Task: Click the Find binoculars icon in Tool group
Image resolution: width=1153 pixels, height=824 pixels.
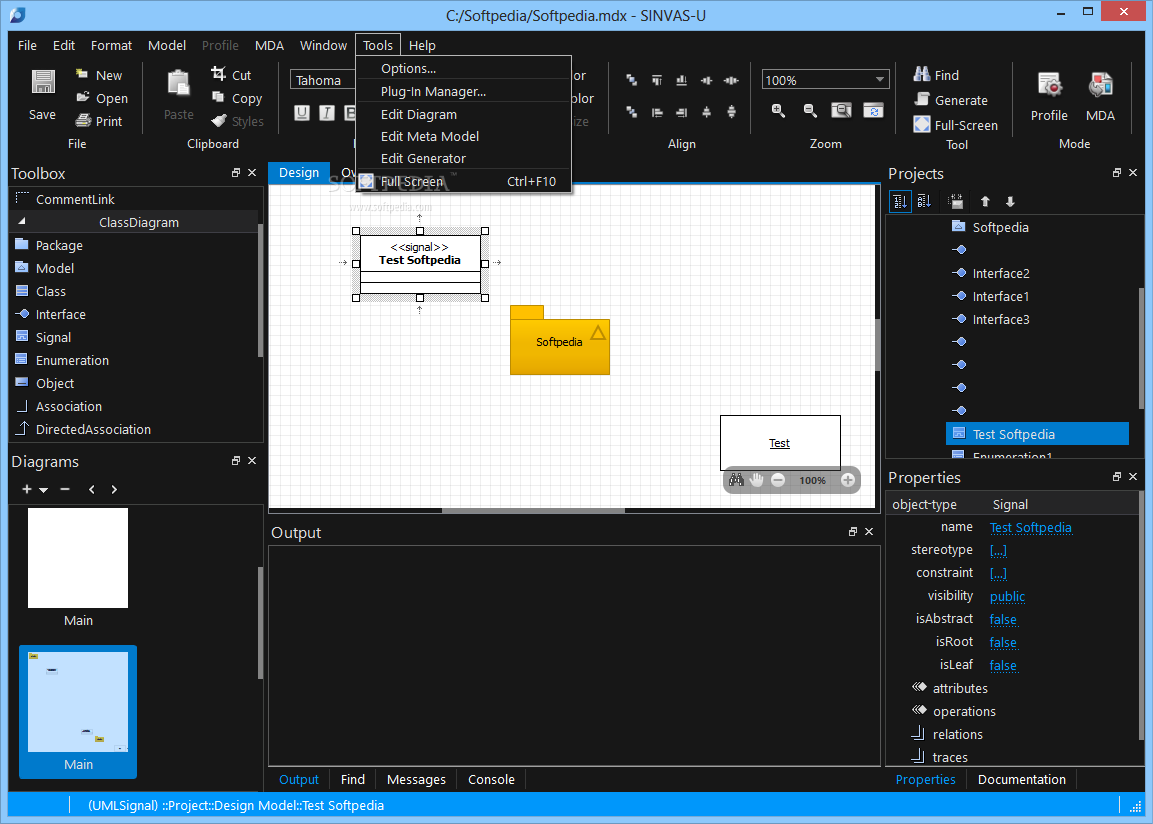Action: pyautogui.click(x=921, y=74)
